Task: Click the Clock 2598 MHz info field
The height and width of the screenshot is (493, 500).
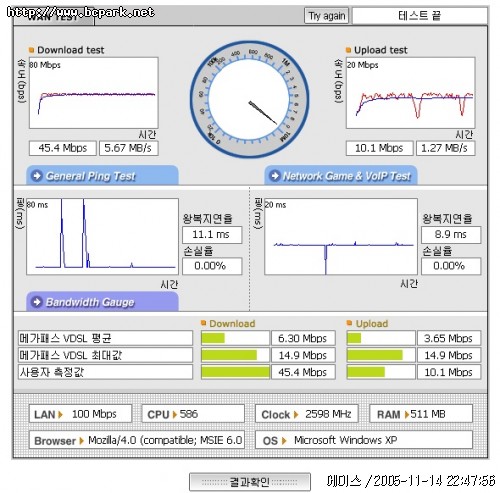Action: tap(307, 414)
